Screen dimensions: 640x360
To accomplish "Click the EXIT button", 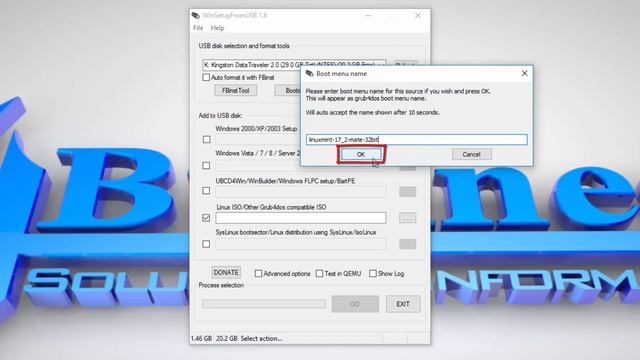I will [x=403, y=304].
